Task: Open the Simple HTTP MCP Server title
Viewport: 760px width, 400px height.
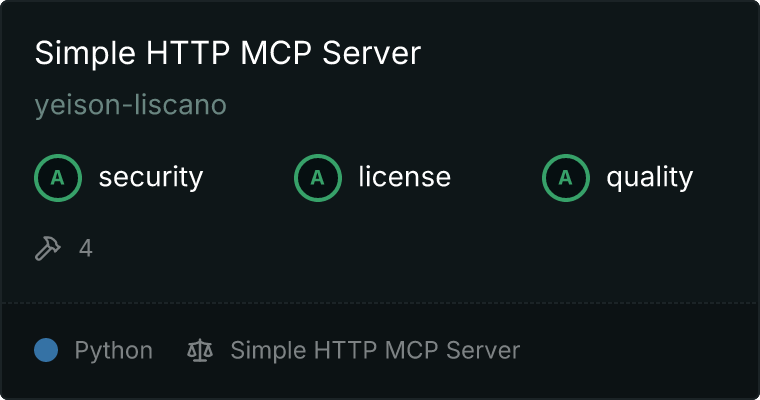Action: (x=228, y=53)
